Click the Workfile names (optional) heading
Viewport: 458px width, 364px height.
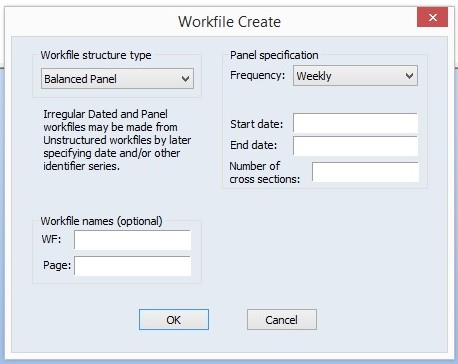pos(101,221)
